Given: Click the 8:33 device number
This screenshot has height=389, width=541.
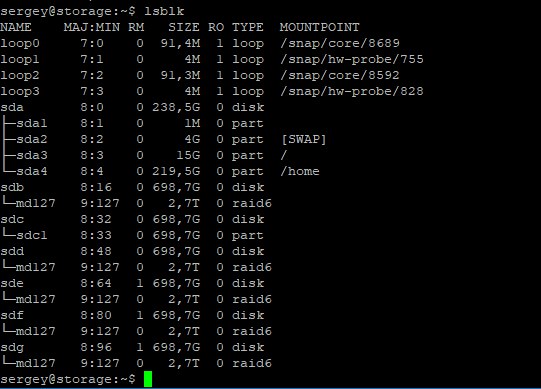Looking at the screenshot, I should click(x=96, y=235).
